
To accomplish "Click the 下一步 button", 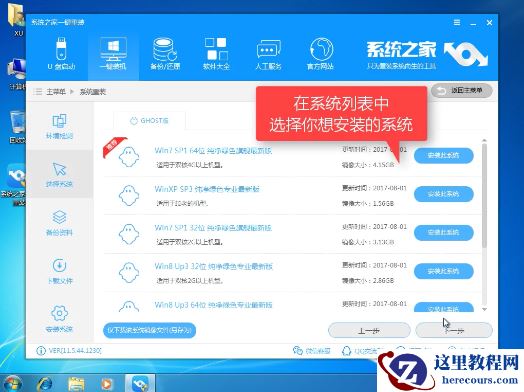I will tap(454, 331).
